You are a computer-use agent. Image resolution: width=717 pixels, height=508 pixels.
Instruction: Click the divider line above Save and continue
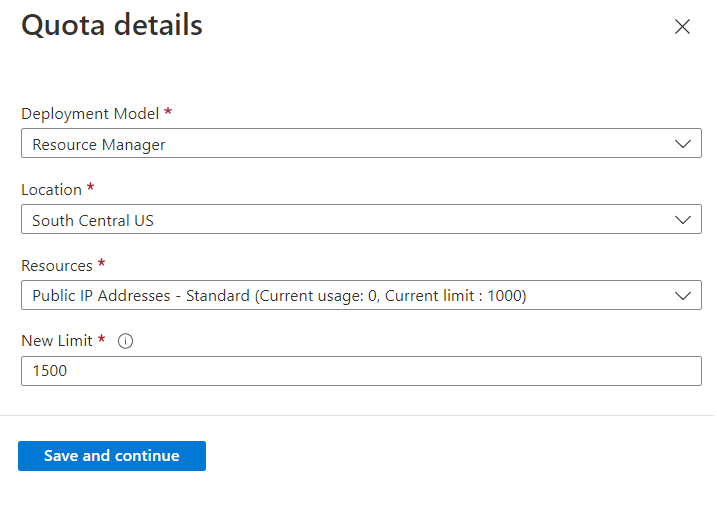pos(358,415)
